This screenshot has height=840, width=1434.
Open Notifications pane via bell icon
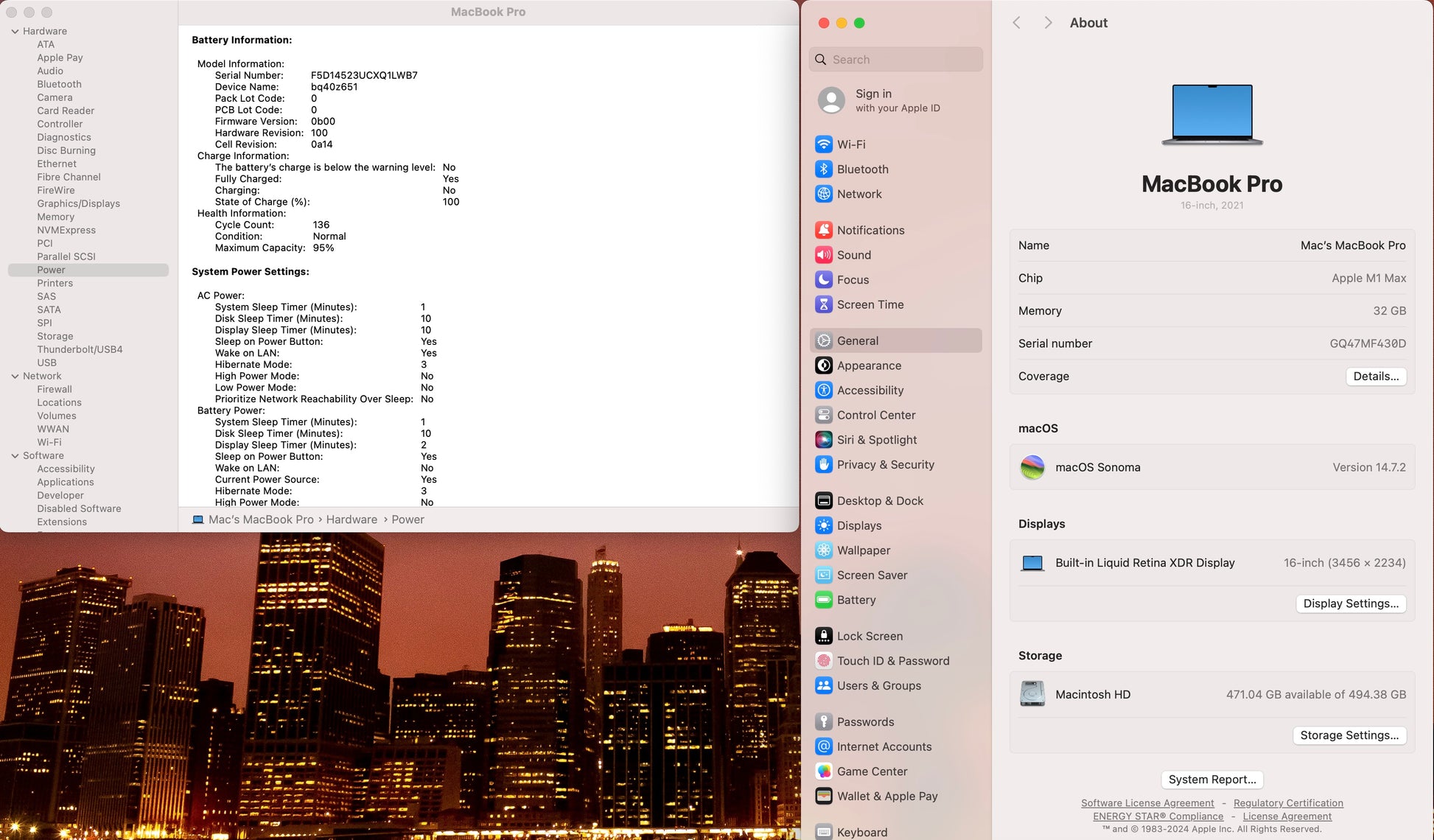(824, 230)
